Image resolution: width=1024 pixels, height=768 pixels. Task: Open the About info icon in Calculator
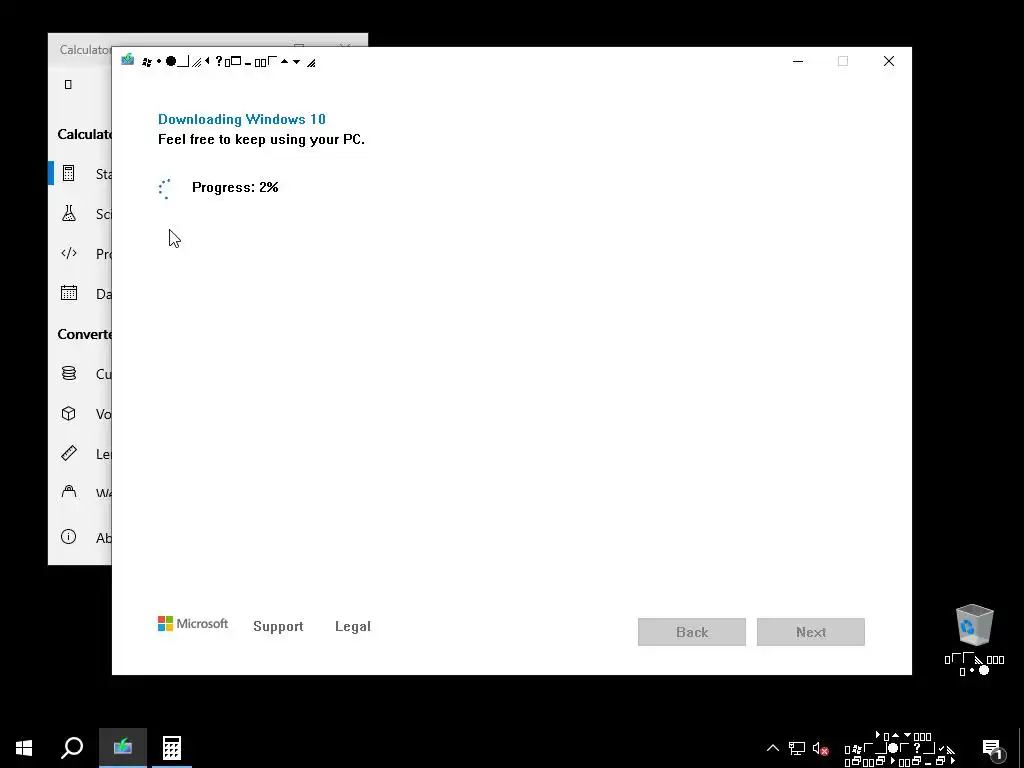coord(69,537)
